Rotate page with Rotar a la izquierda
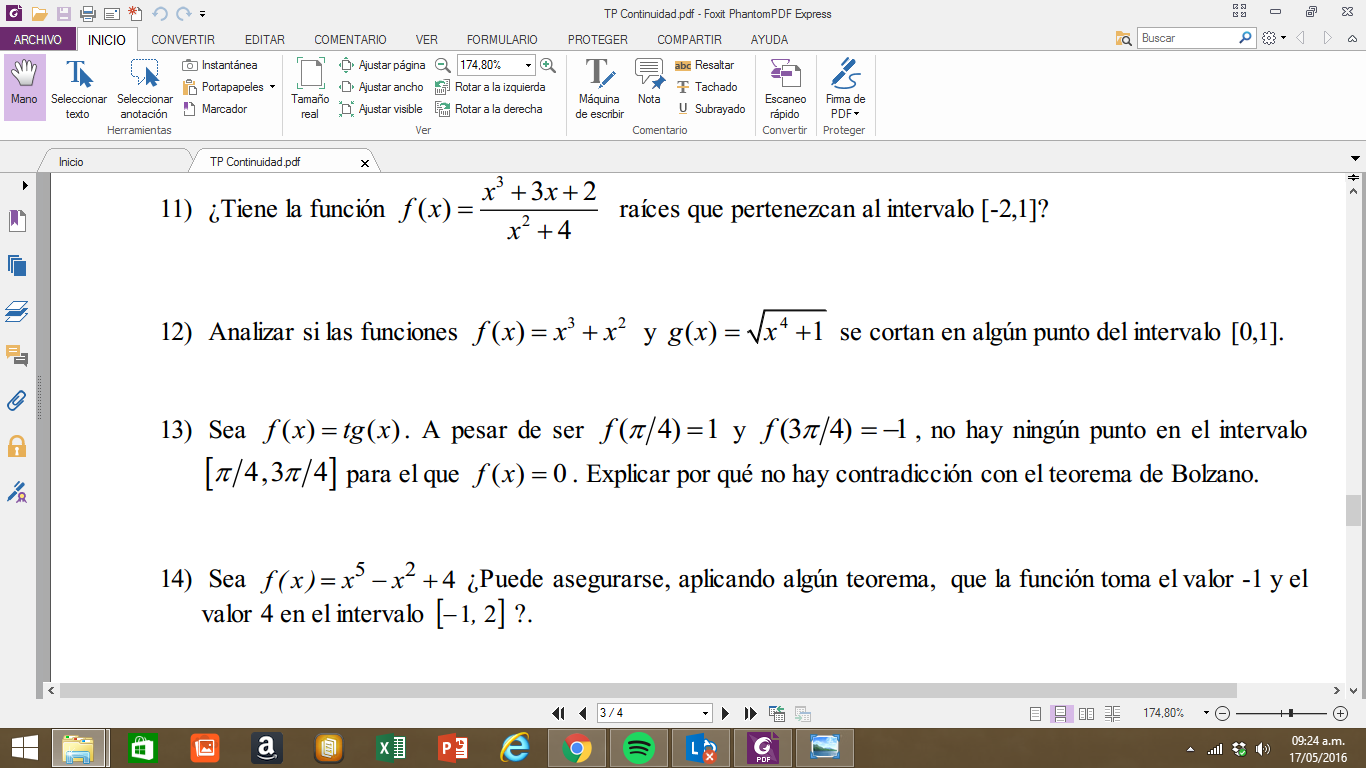 click(490, 87)
